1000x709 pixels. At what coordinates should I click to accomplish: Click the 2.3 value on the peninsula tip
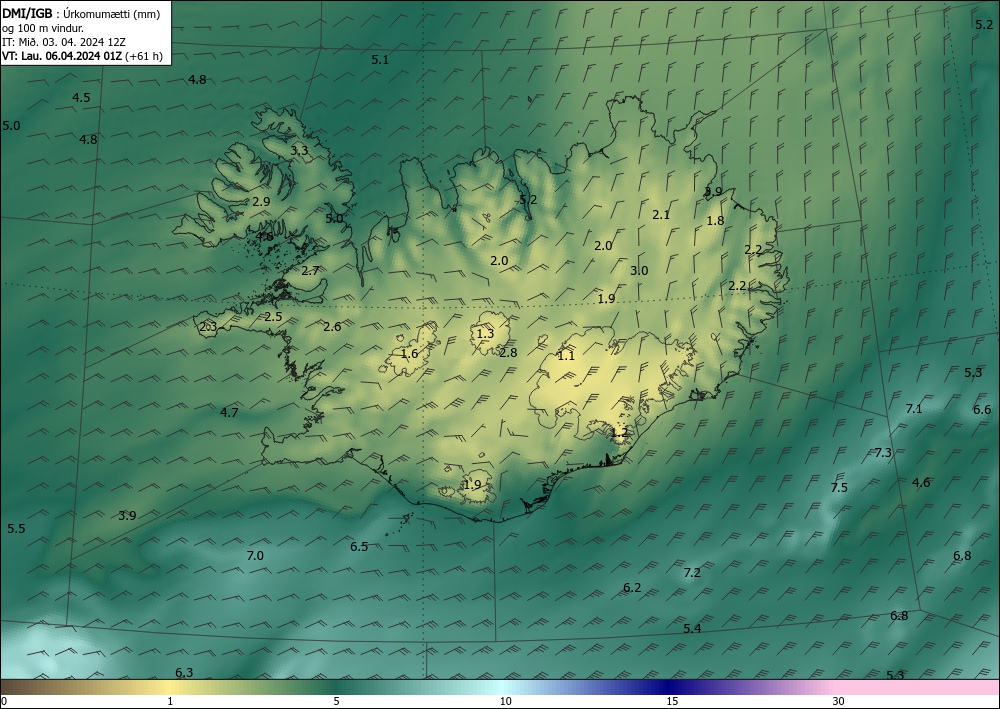point(209,327)
